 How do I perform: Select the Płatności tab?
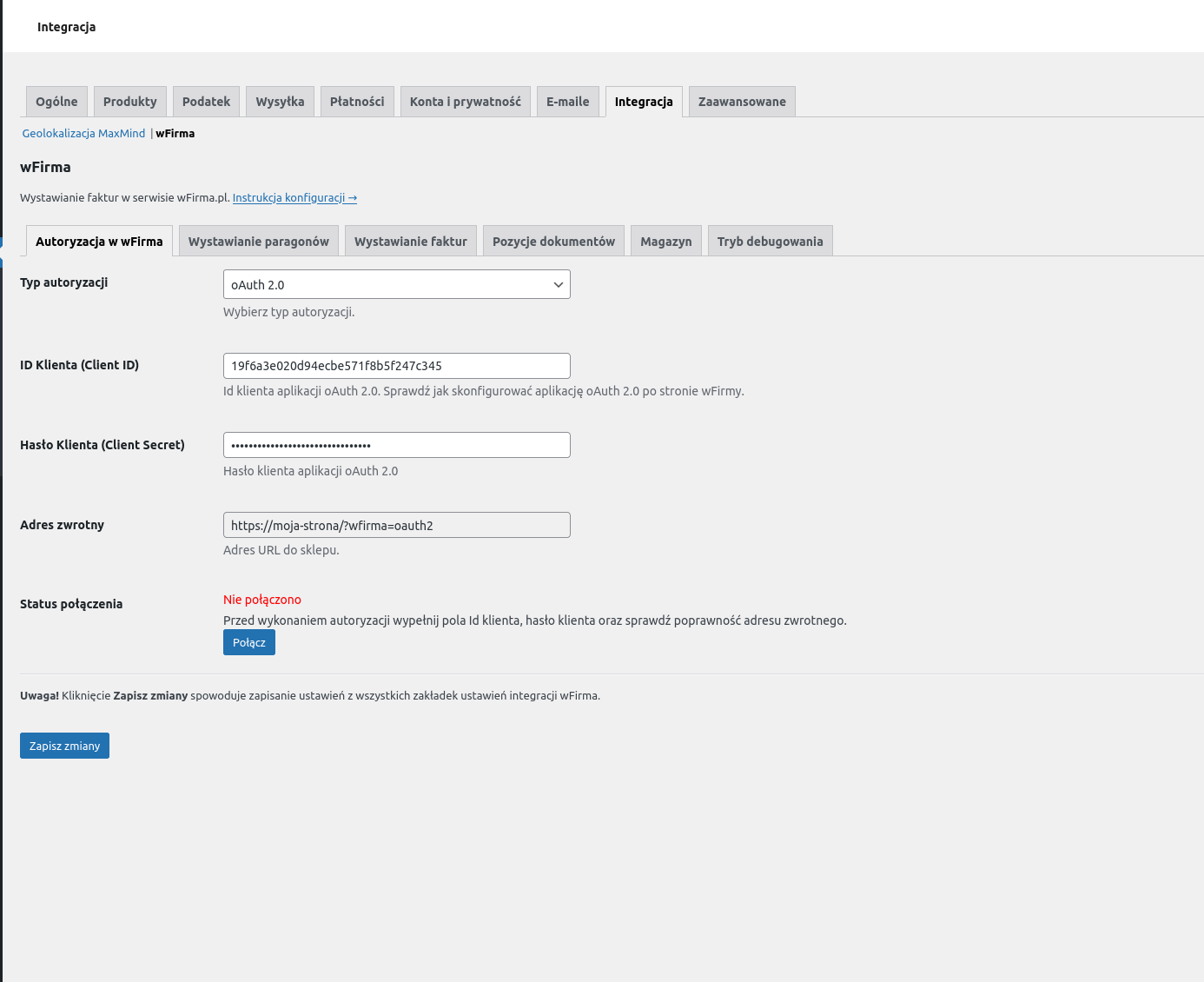357,102
